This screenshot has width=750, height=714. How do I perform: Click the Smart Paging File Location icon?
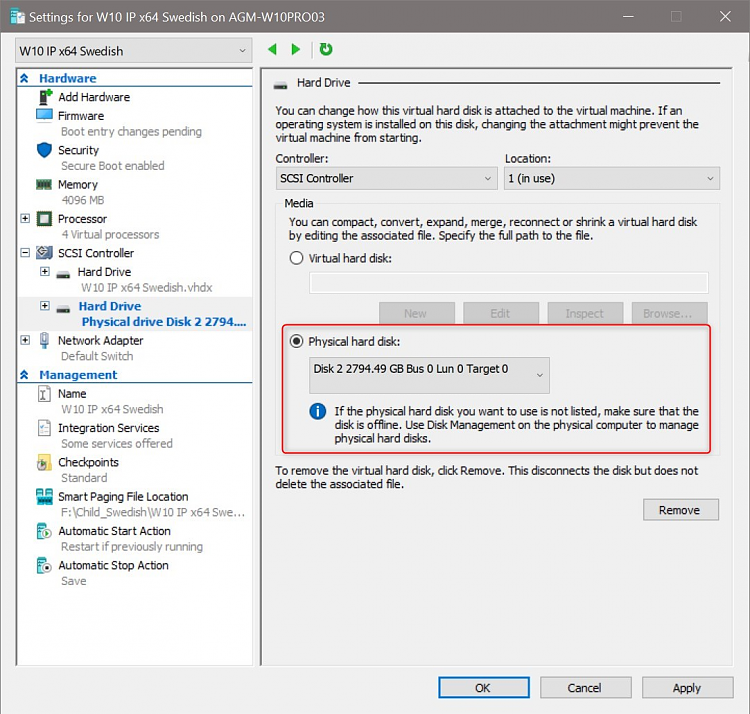click(44, 497)
